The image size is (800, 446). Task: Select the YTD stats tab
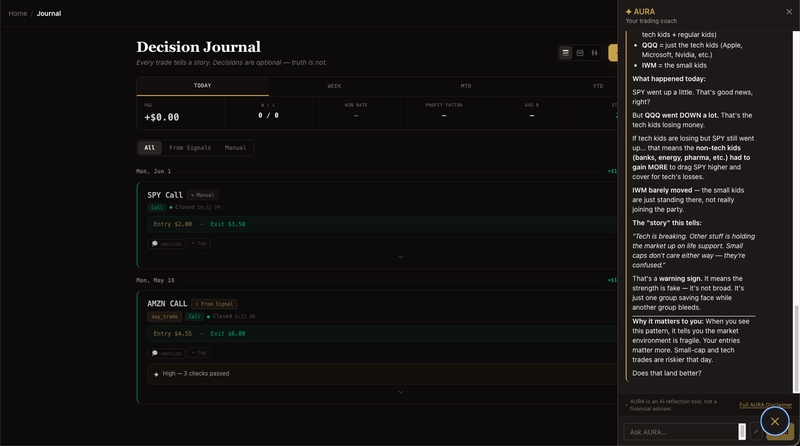tap(597, 86)
